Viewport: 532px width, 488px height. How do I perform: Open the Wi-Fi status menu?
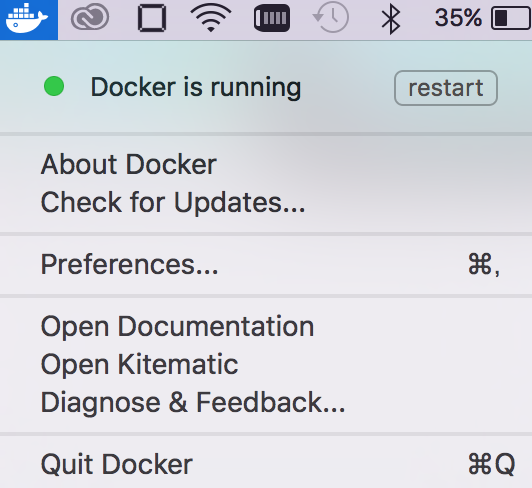[x=211, y=18]
